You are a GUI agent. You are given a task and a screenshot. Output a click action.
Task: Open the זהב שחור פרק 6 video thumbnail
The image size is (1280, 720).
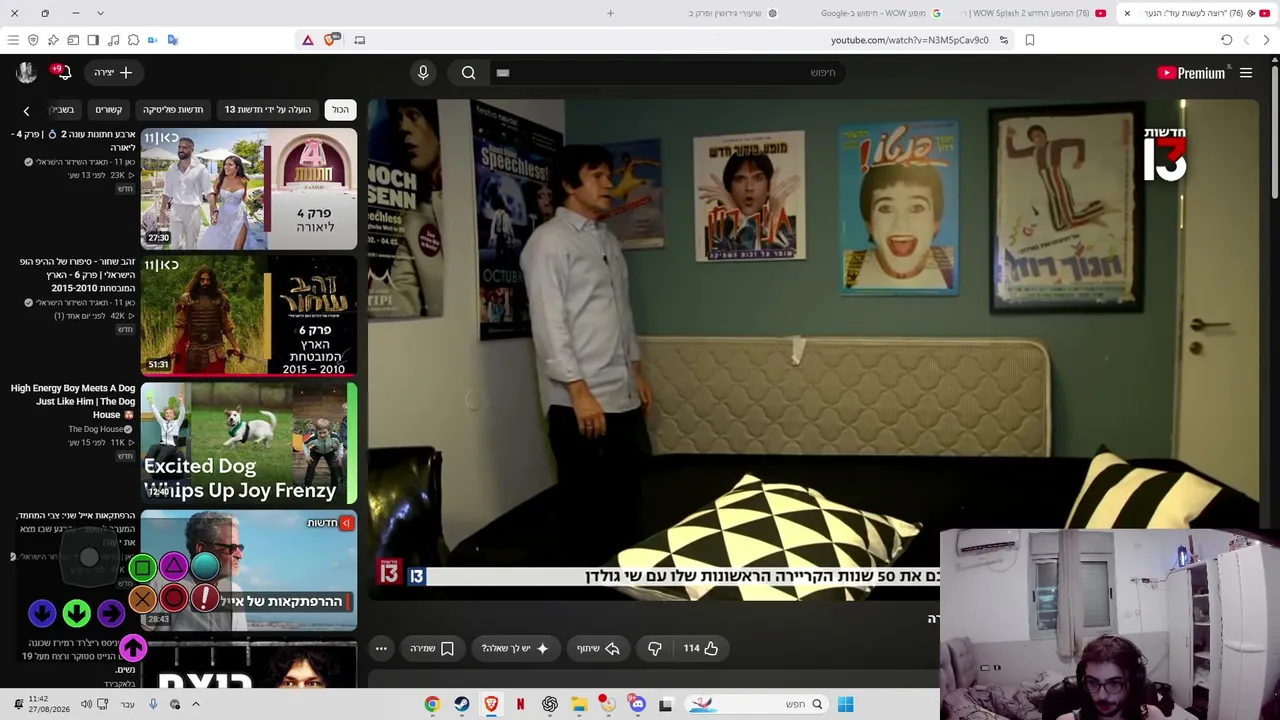249,316
